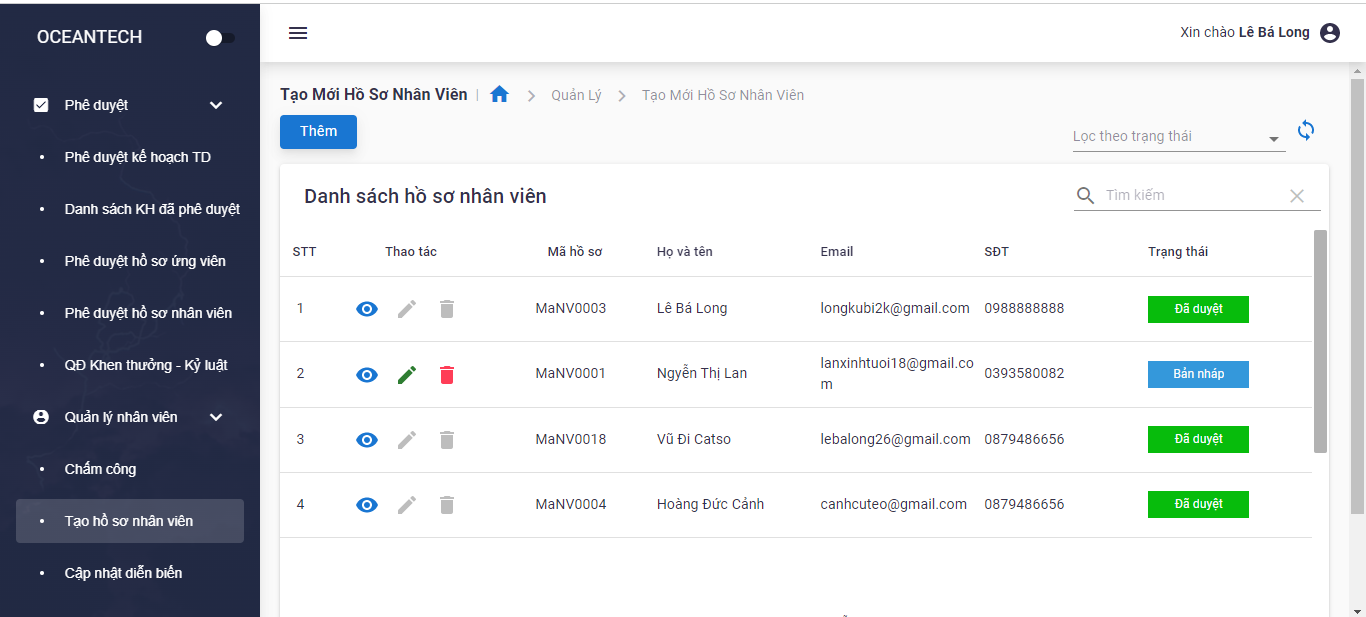
Task: Click Đã duyệt badge for MaNV0003
Action: click(1198, 309)
